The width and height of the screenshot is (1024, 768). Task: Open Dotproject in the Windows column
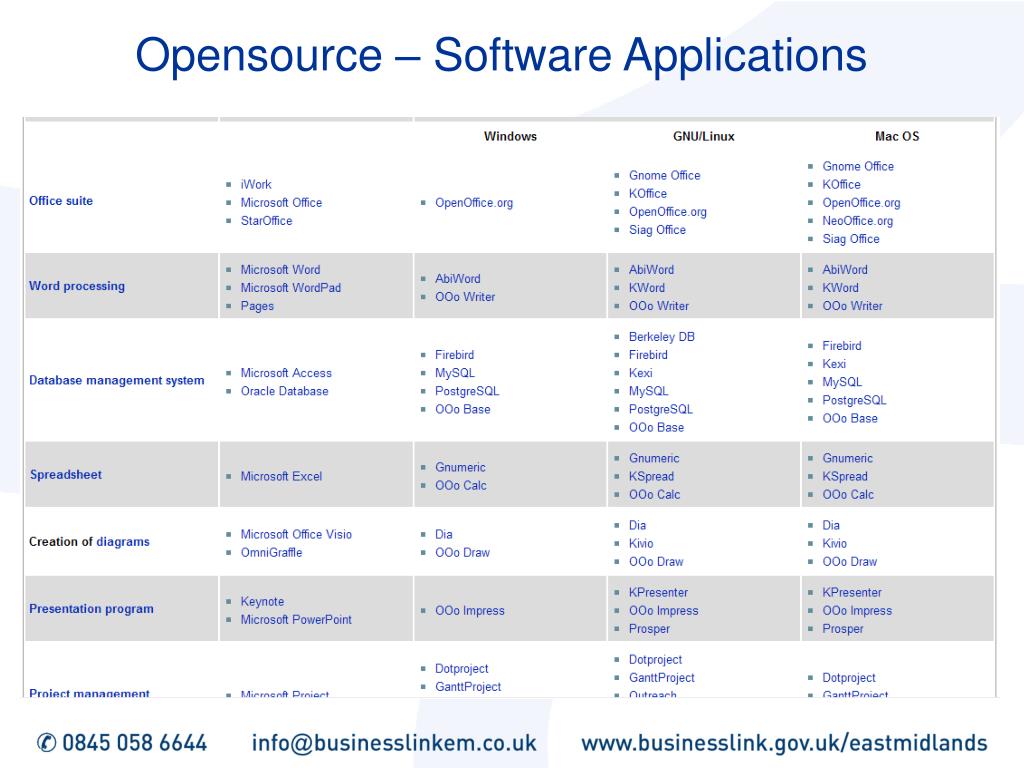(x=462, y=669)
